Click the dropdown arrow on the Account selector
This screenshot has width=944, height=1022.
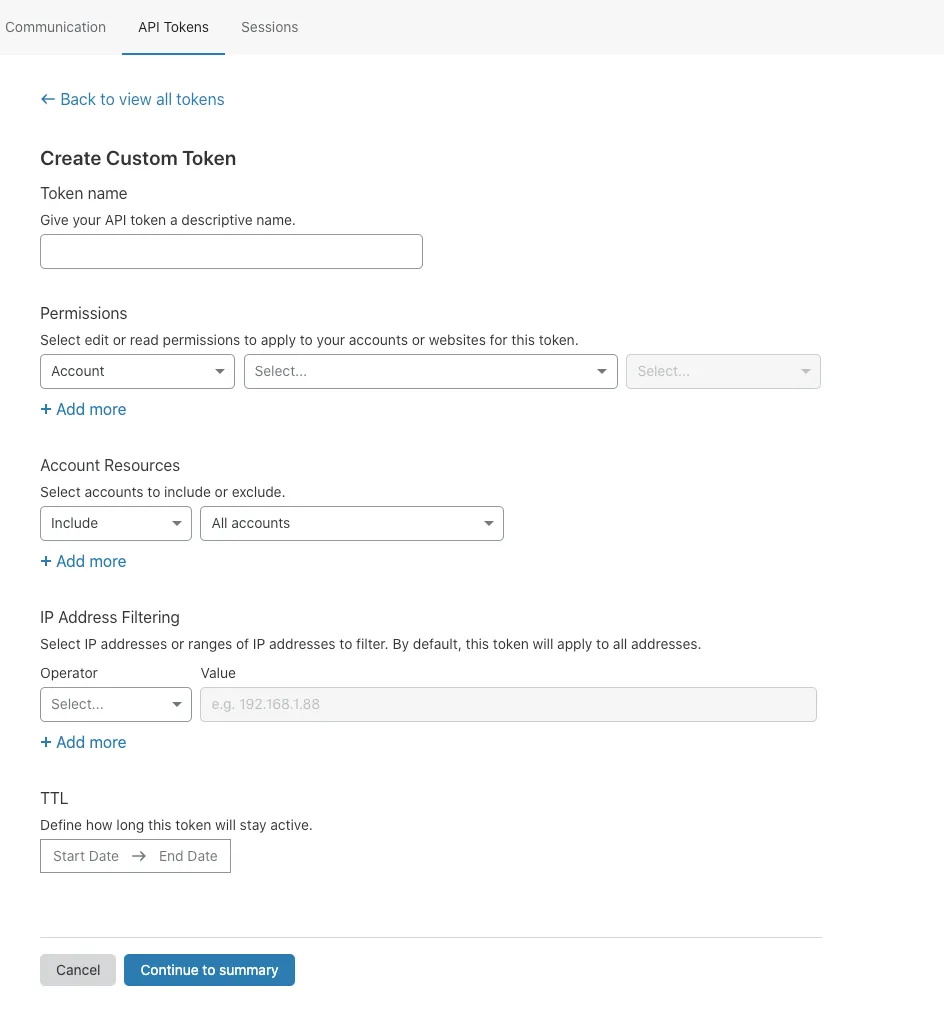(x=220, y=371)
